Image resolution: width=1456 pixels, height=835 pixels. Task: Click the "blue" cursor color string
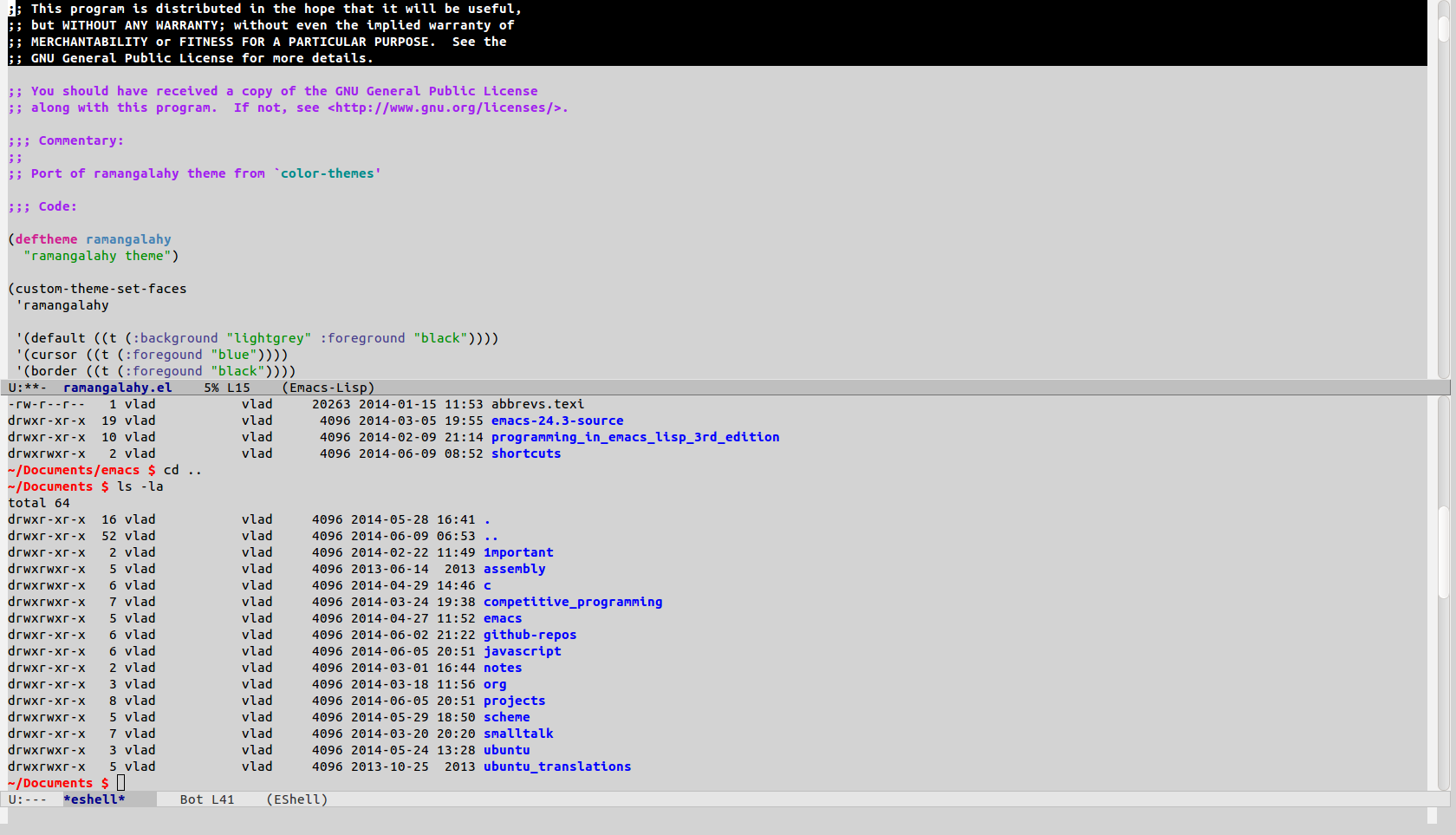point(234,355)
